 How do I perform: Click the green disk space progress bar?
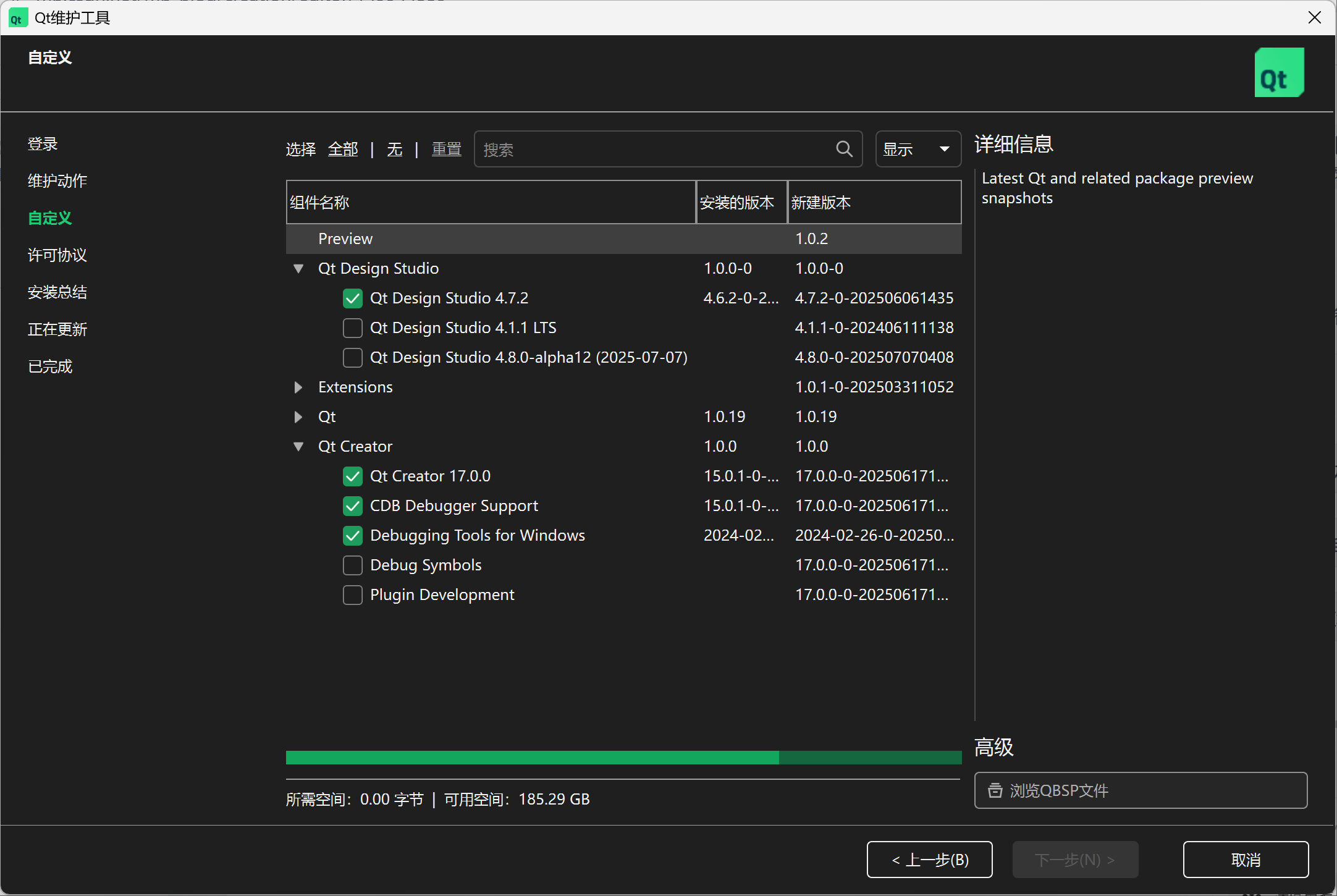623,758
